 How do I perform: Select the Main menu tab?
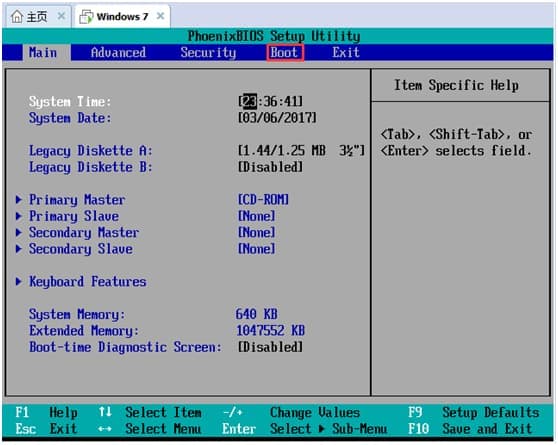(x=43, y=53)
